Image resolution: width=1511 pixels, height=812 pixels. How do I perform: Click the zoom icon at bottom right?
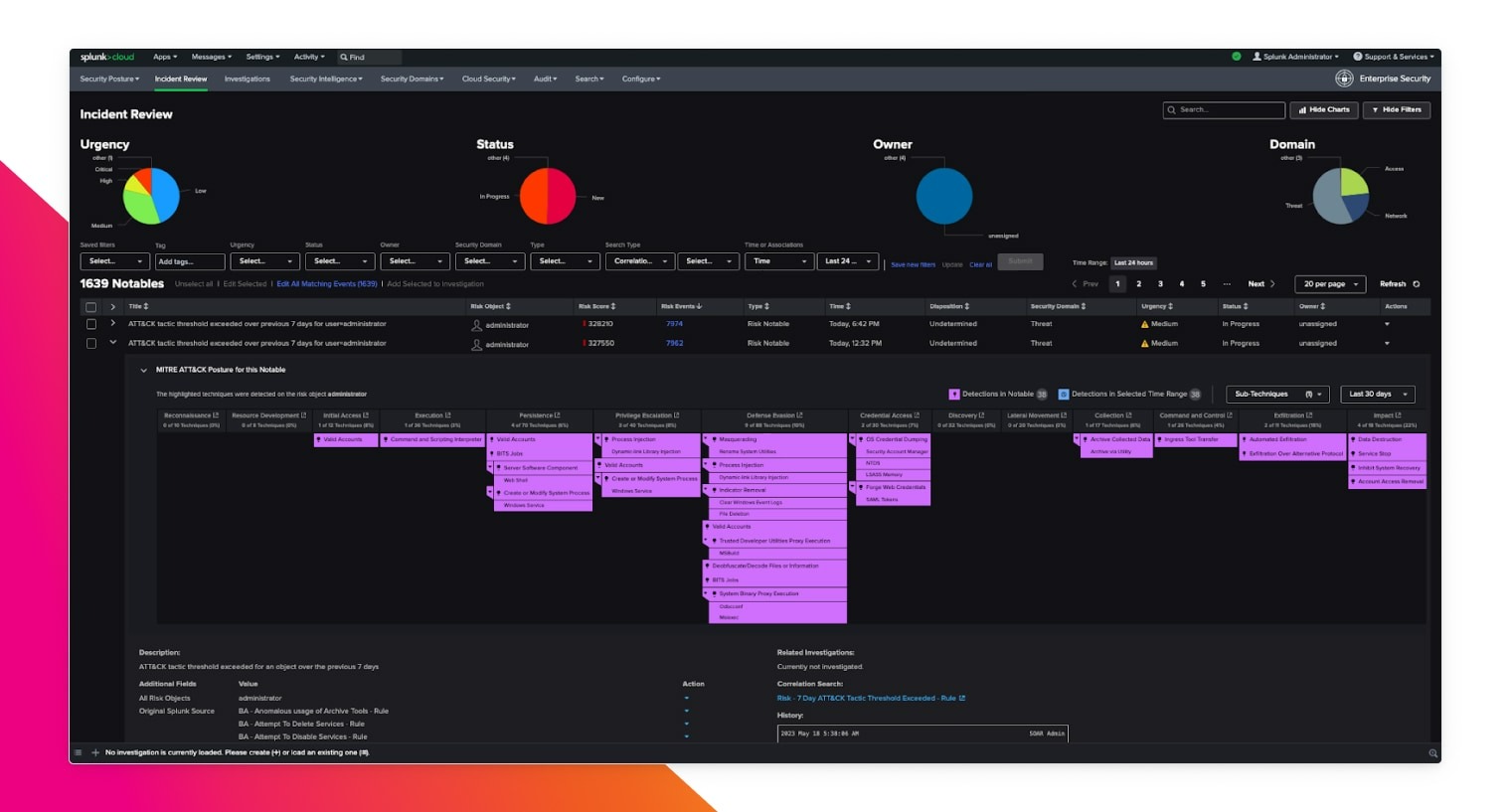pos(1433,753)
